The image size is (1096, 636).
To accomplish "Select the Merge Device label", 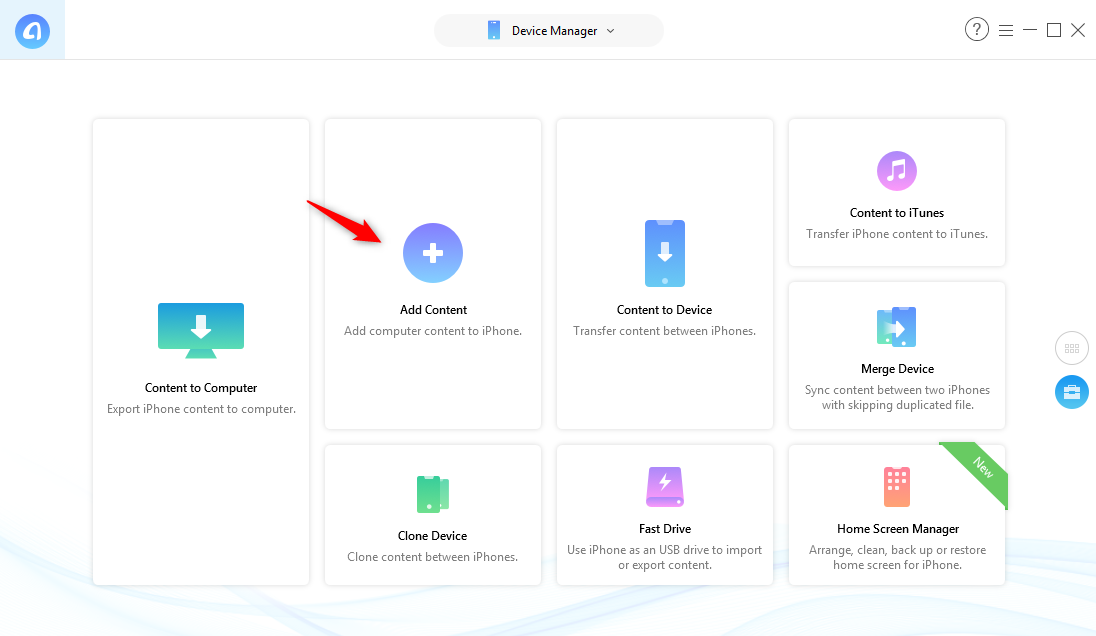I will pos(897,368).
